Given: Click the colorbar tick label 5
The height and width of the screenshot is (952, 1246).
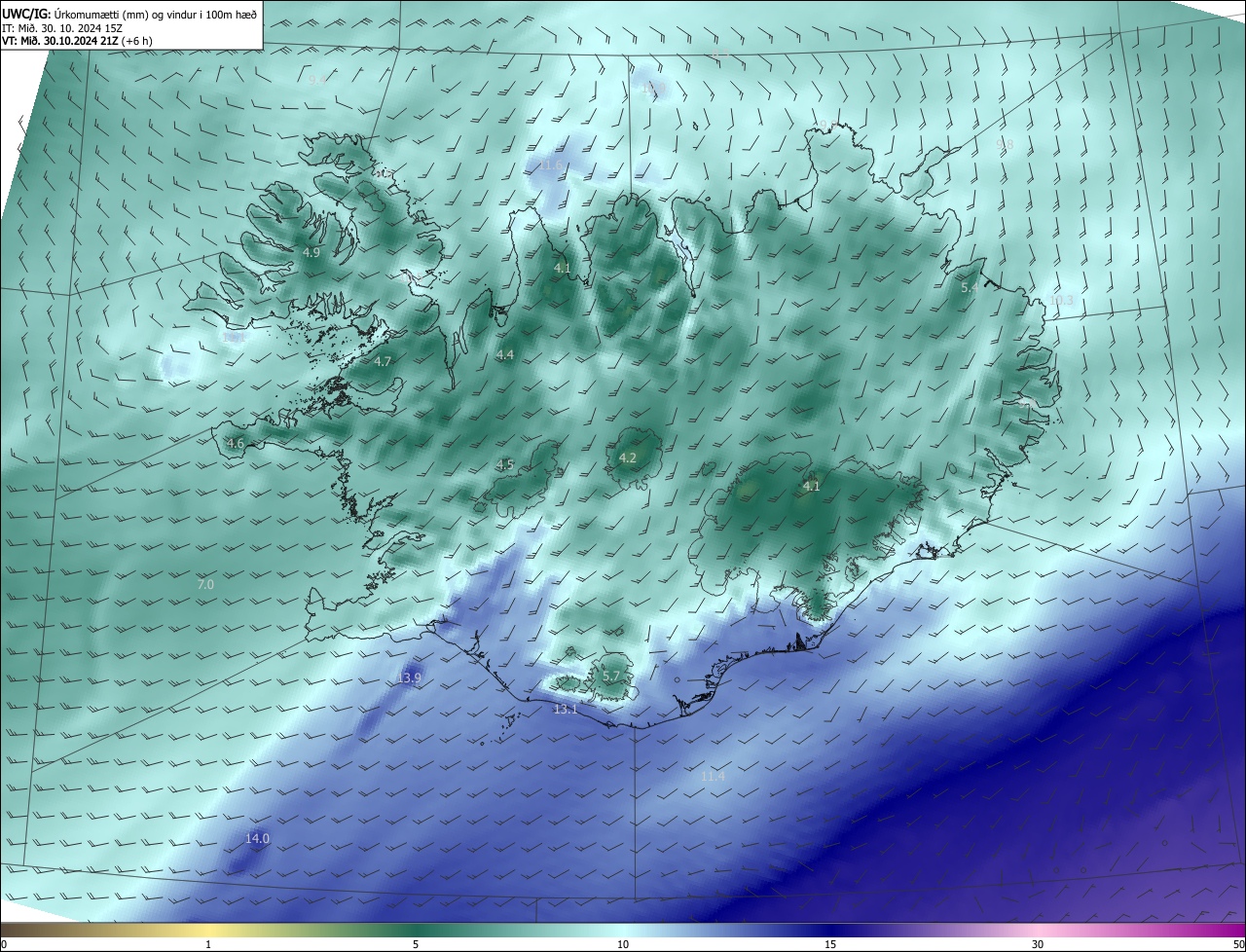Looking at the screenshot, I should click(x=416, y=944).
